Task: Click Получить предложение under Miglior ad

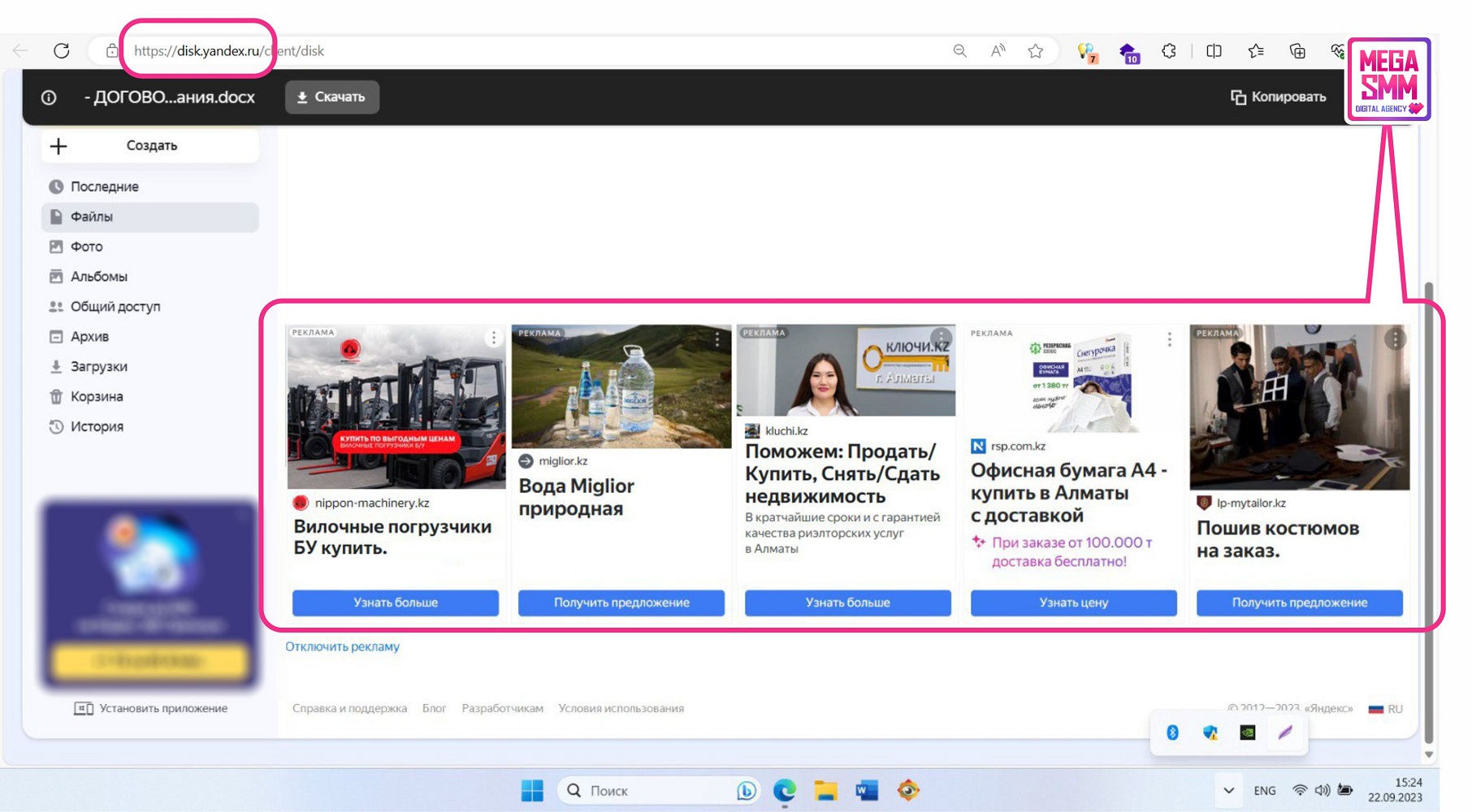Action: pyautogui.click(x=621, y=603)
